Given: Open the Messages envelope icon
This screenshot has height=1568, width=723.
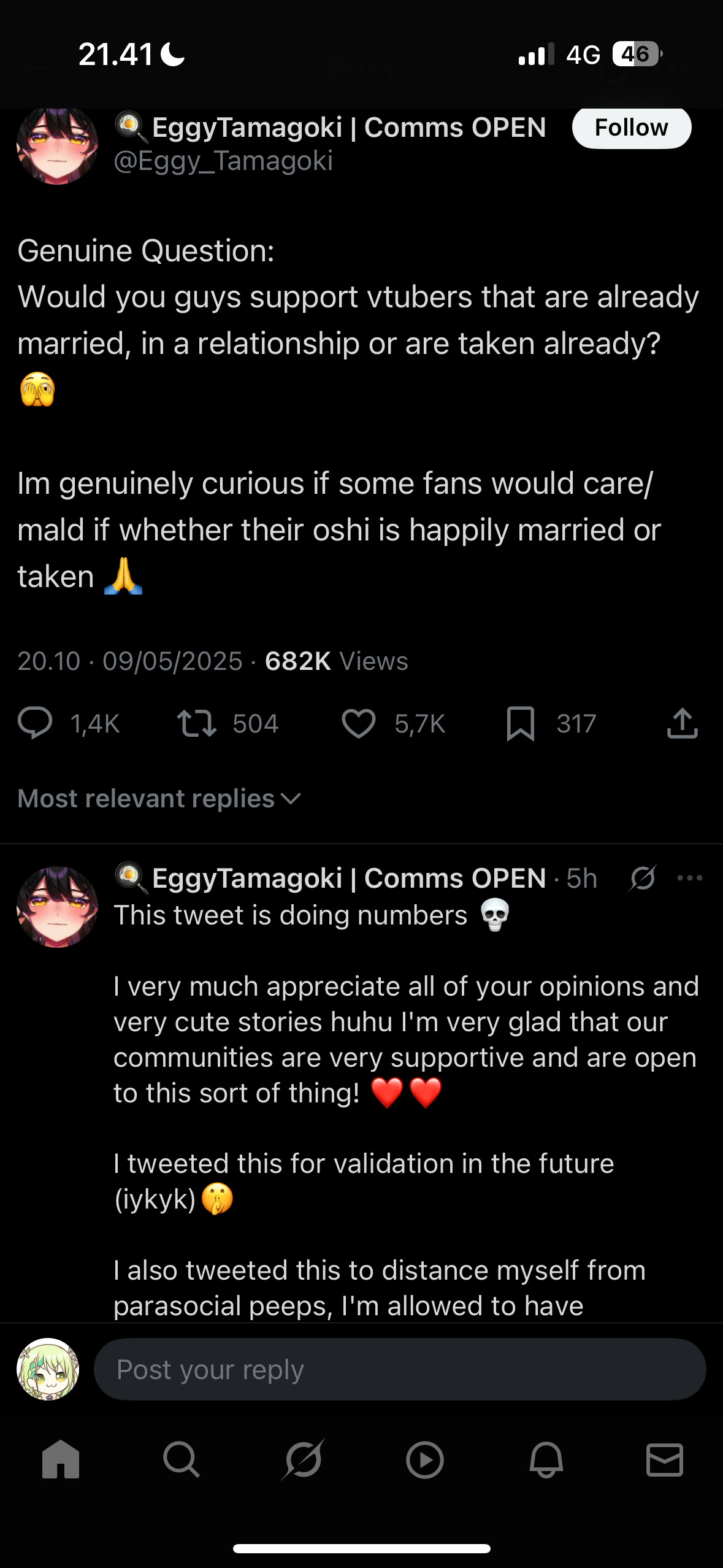Looking at the screenshot, I should point(665,1459).
